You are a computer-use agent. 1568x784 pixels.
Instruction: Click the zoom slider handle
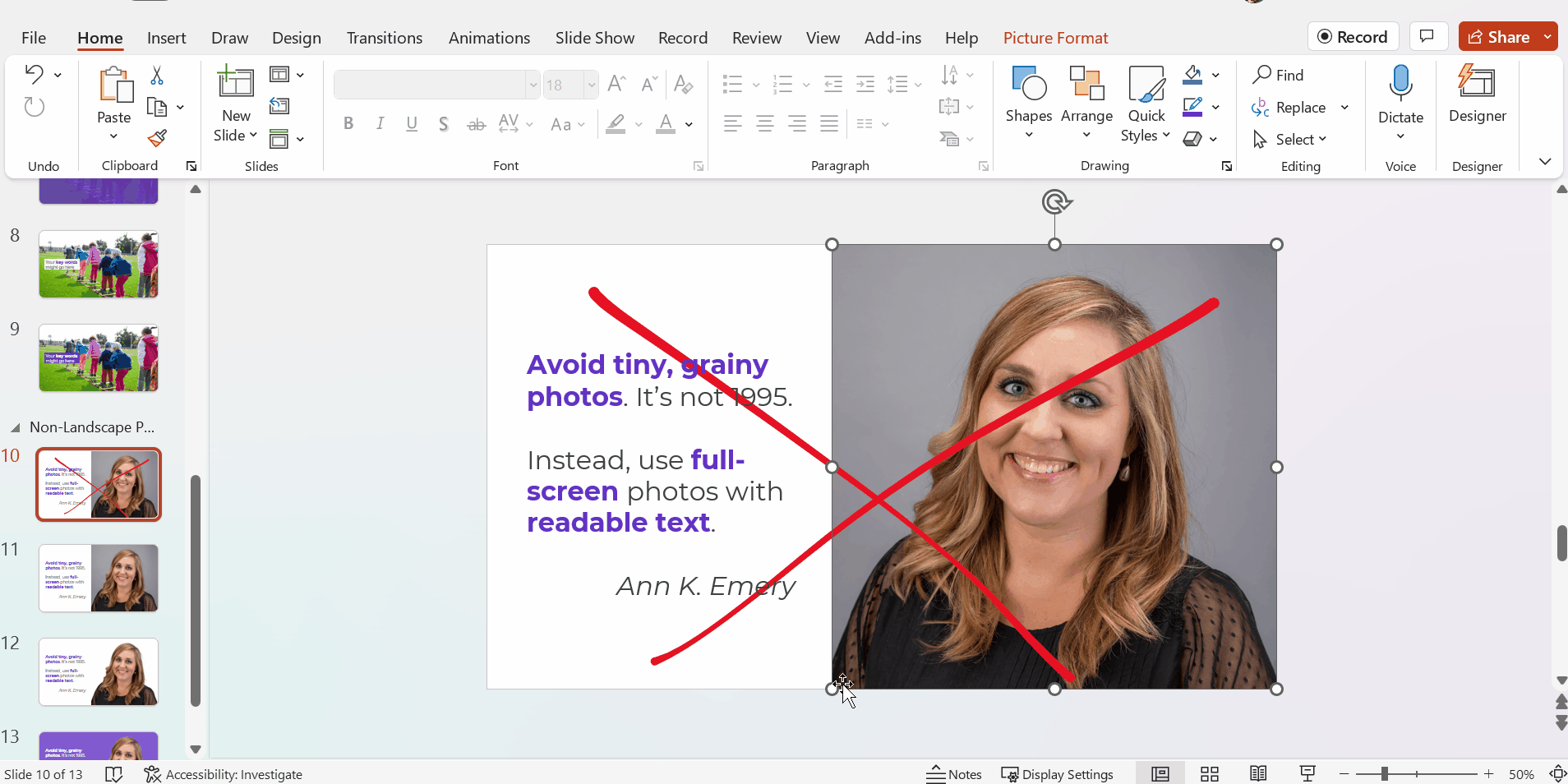click(1385, 774)
